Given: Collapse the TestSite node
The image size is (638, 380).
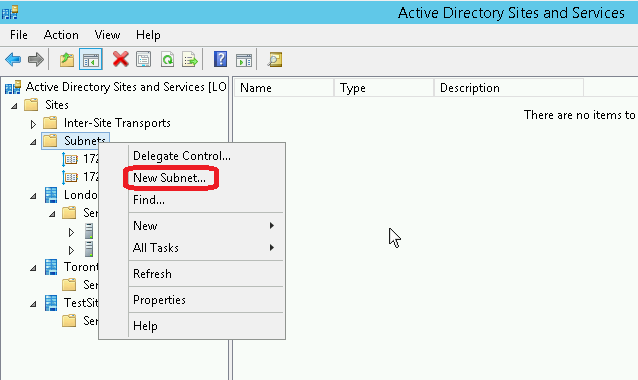Looking at the screenshot, I should click(x=33, y=304).
